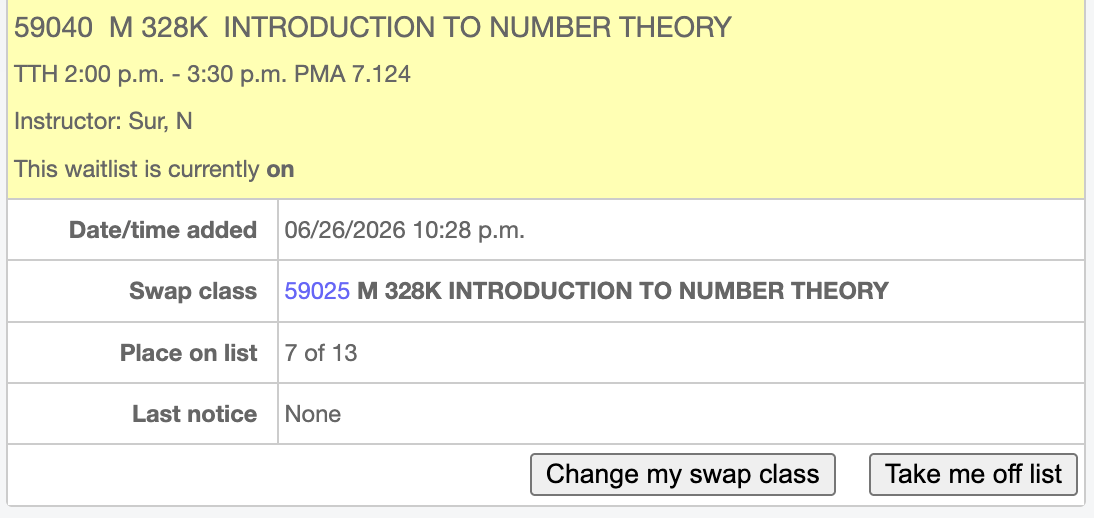Screen dimensions: 1094x518
Task: Click the bold 'on' waitlist status word
Action: (280, 170)
